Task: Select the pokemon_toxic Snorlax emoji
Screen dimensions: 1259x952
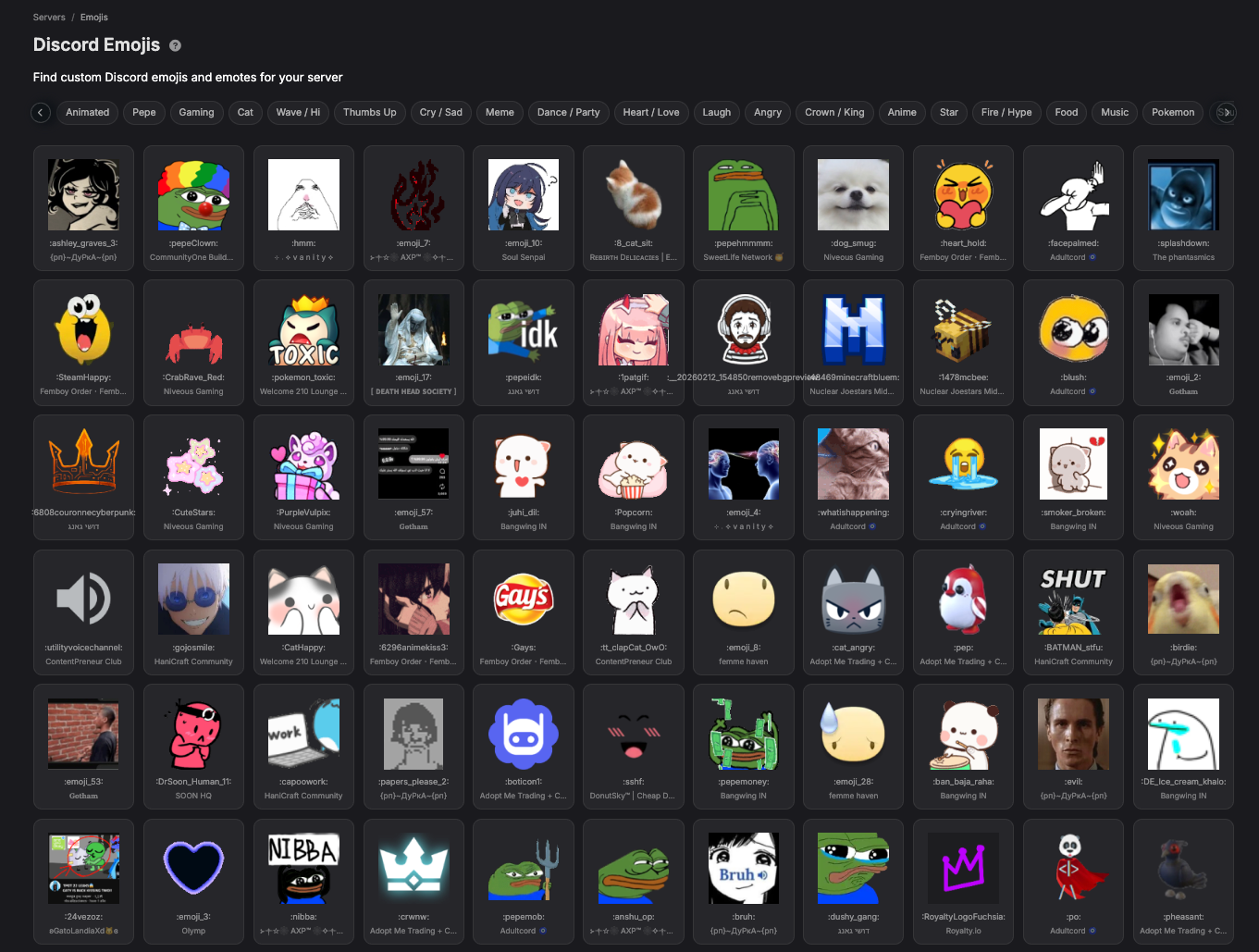Action: point(303,330)
